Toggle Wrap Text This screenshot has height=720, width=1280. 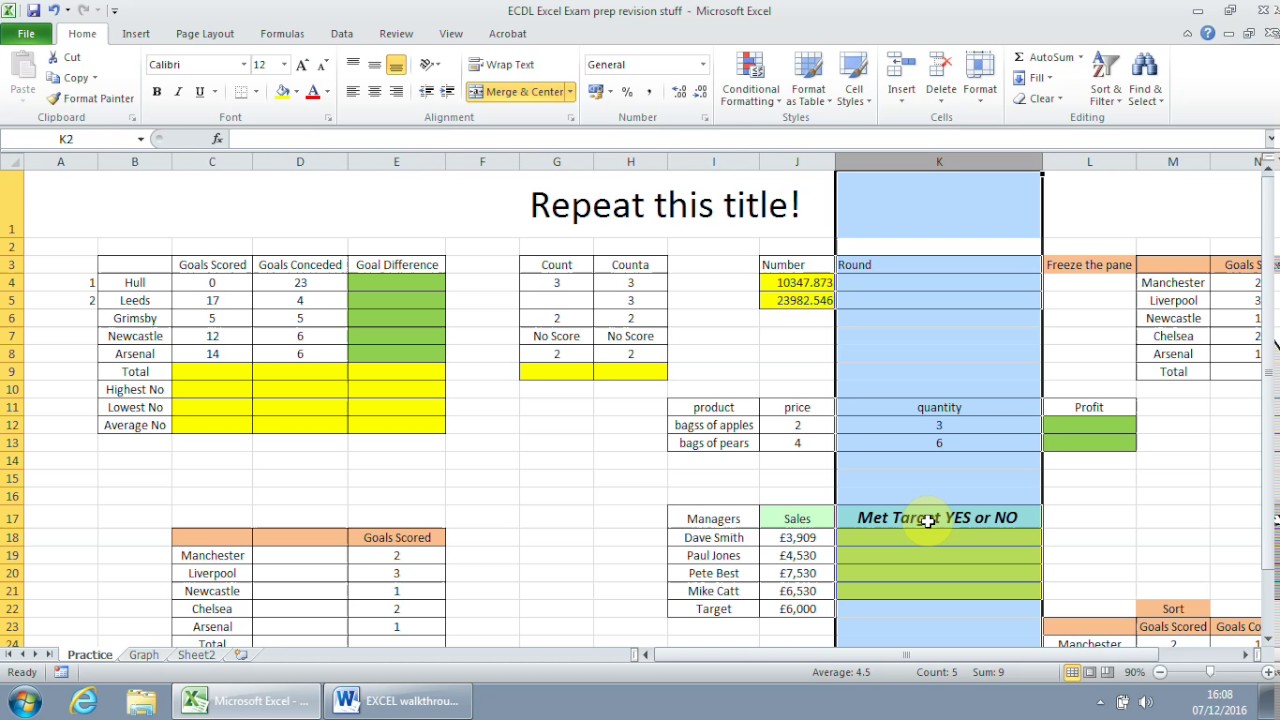tap(502, 64)
